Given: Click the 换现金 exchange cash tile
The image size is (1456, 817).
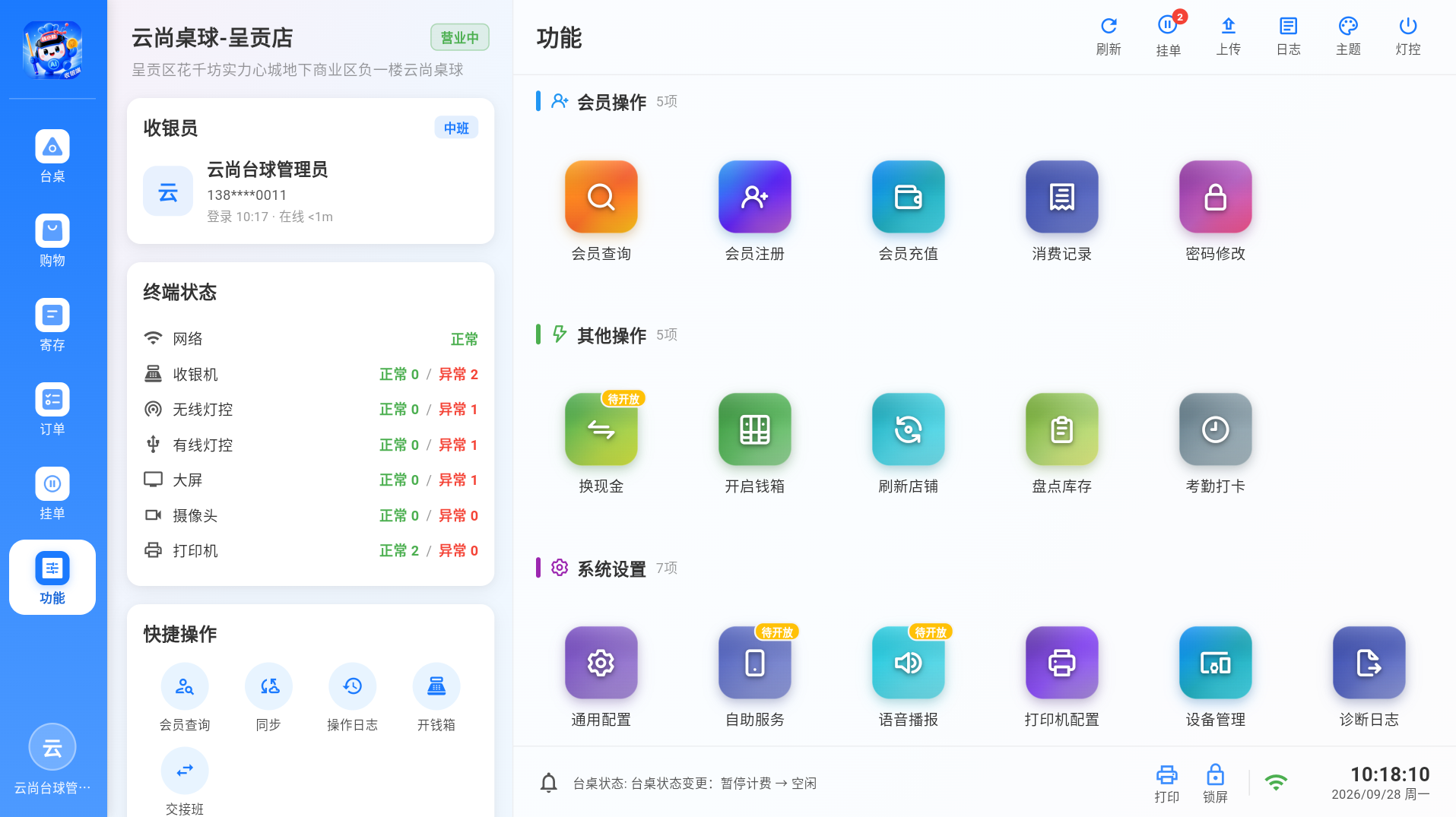Looking at the screenshot, I should point(601,443).
